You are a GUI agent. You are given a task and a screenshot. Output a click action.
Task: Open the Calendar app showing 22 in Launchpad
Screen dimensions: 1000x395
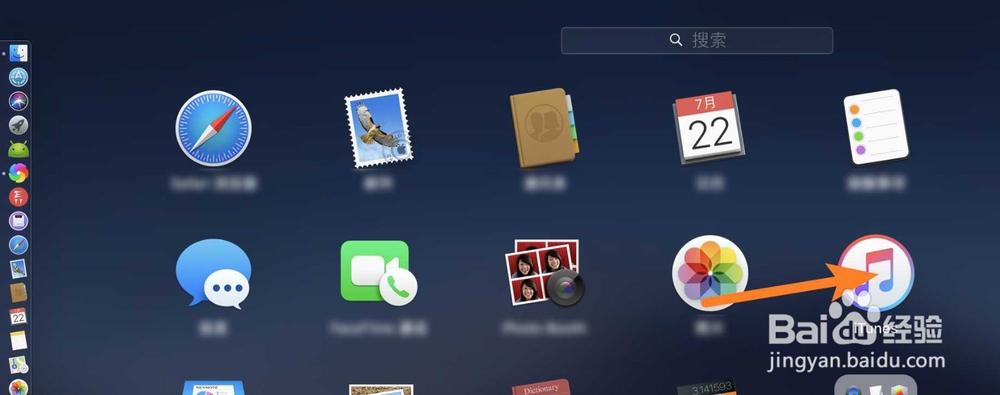click(x=709, y=128)
